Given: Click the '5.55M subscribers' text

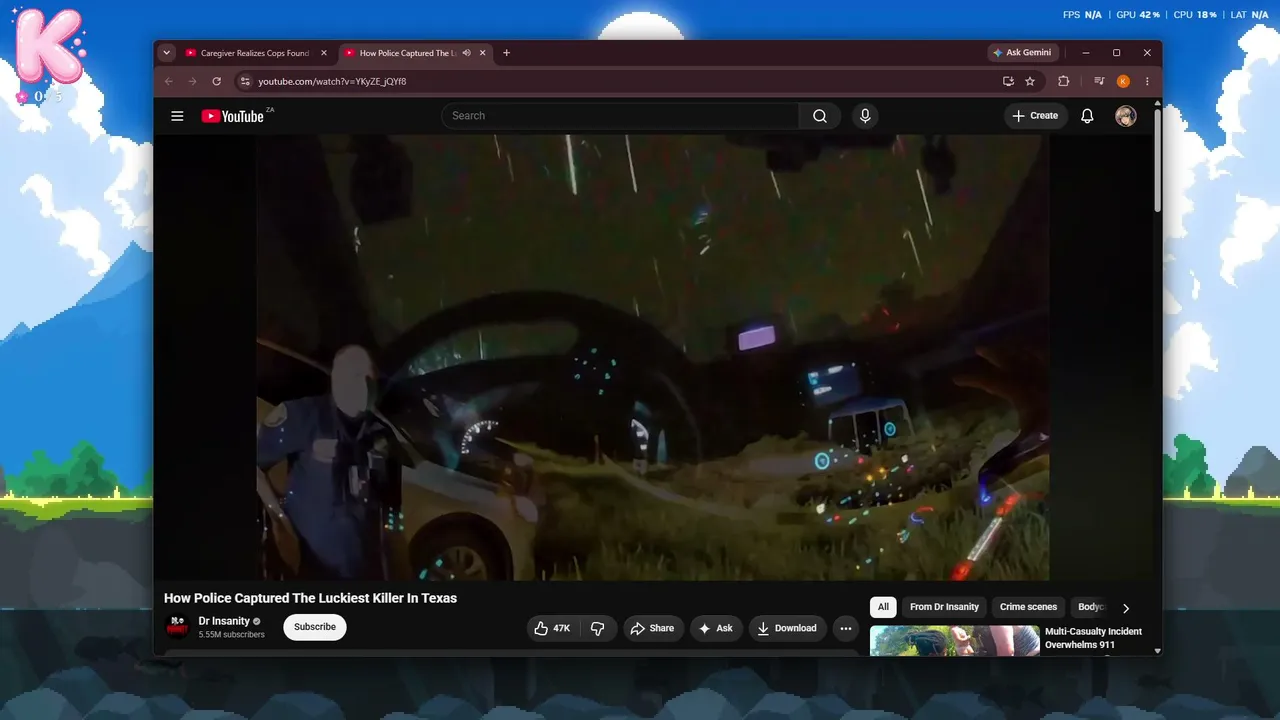Looking at the screenshot, I should click(231, 635).
